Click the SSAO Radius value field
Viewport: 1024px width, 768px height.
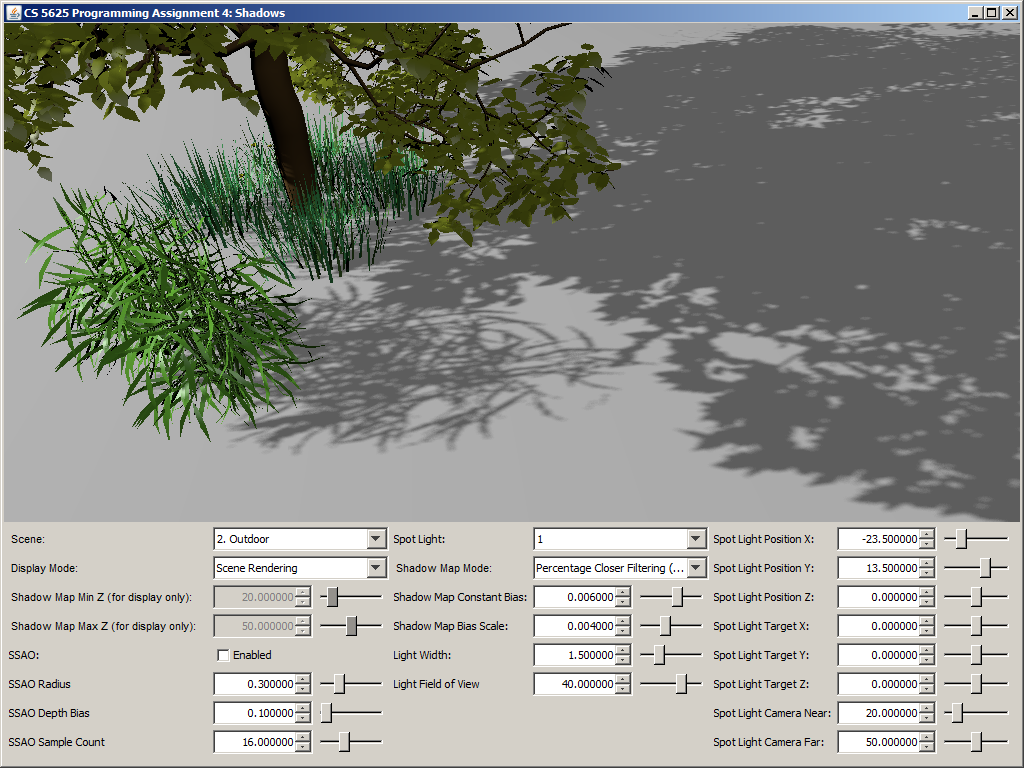(254, 684)
